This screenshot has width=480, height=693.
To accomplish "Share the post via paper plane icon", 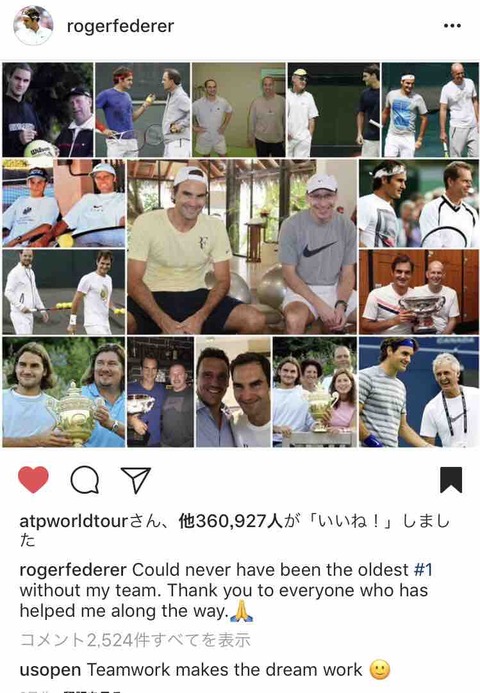I will pos(136,480).
